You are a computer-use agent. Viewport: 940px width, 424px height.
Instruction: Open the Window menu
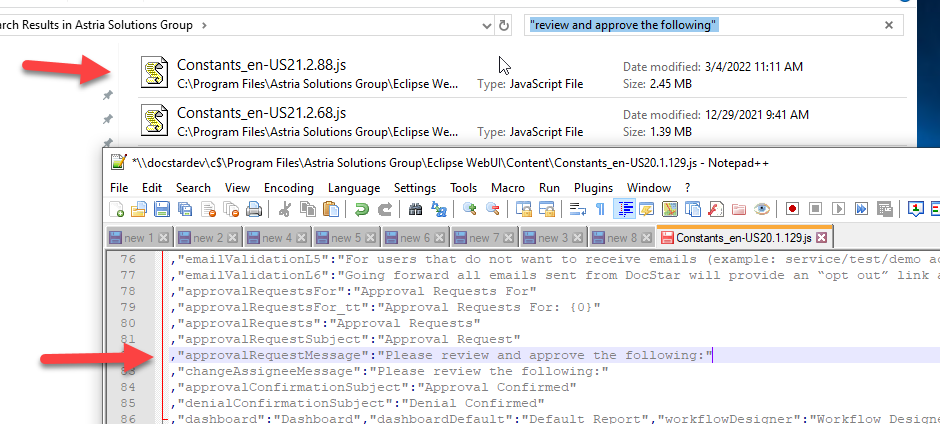click(649, 188)
